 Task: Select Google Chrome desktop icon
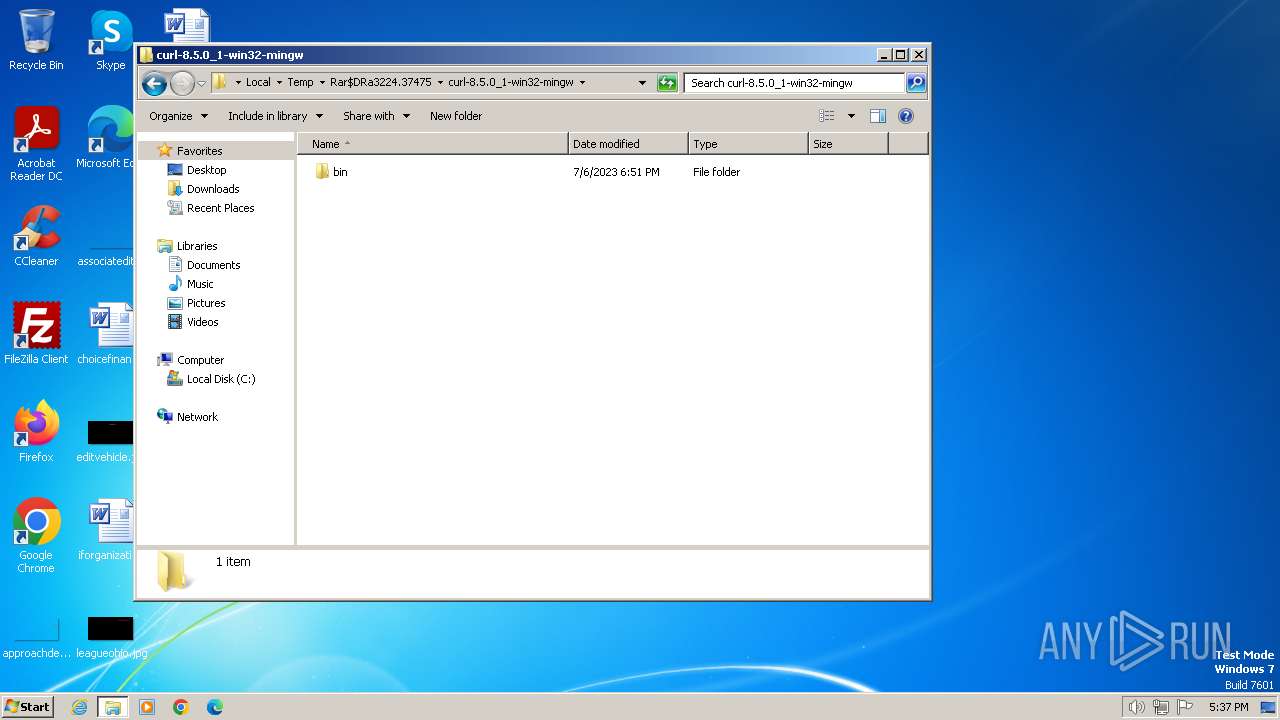pos(36,536)
